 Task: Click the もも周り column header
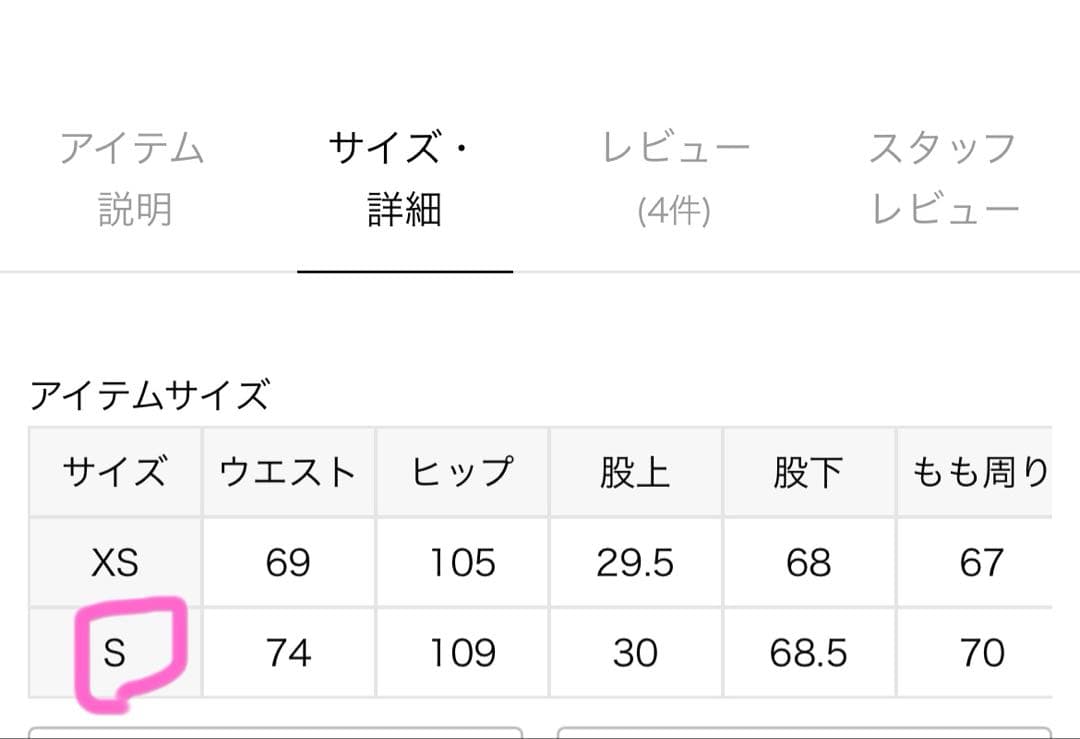pyautogui.click(x=980, y=472)
